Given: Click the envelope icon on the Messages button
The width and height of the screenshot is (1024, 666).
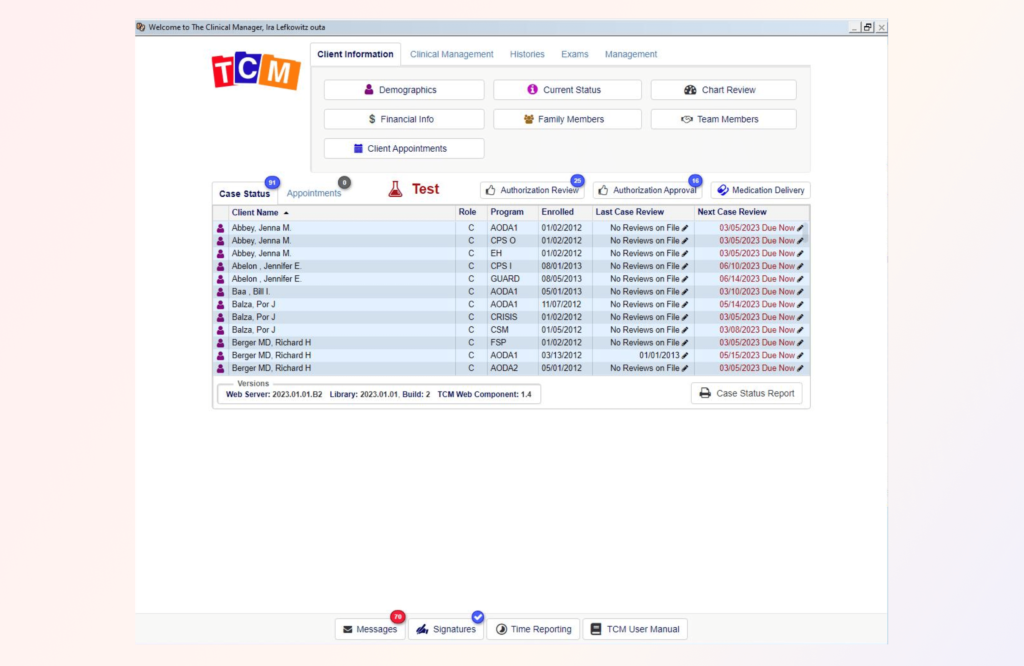Looking at the screenshot, I should (x=346, y=630).
